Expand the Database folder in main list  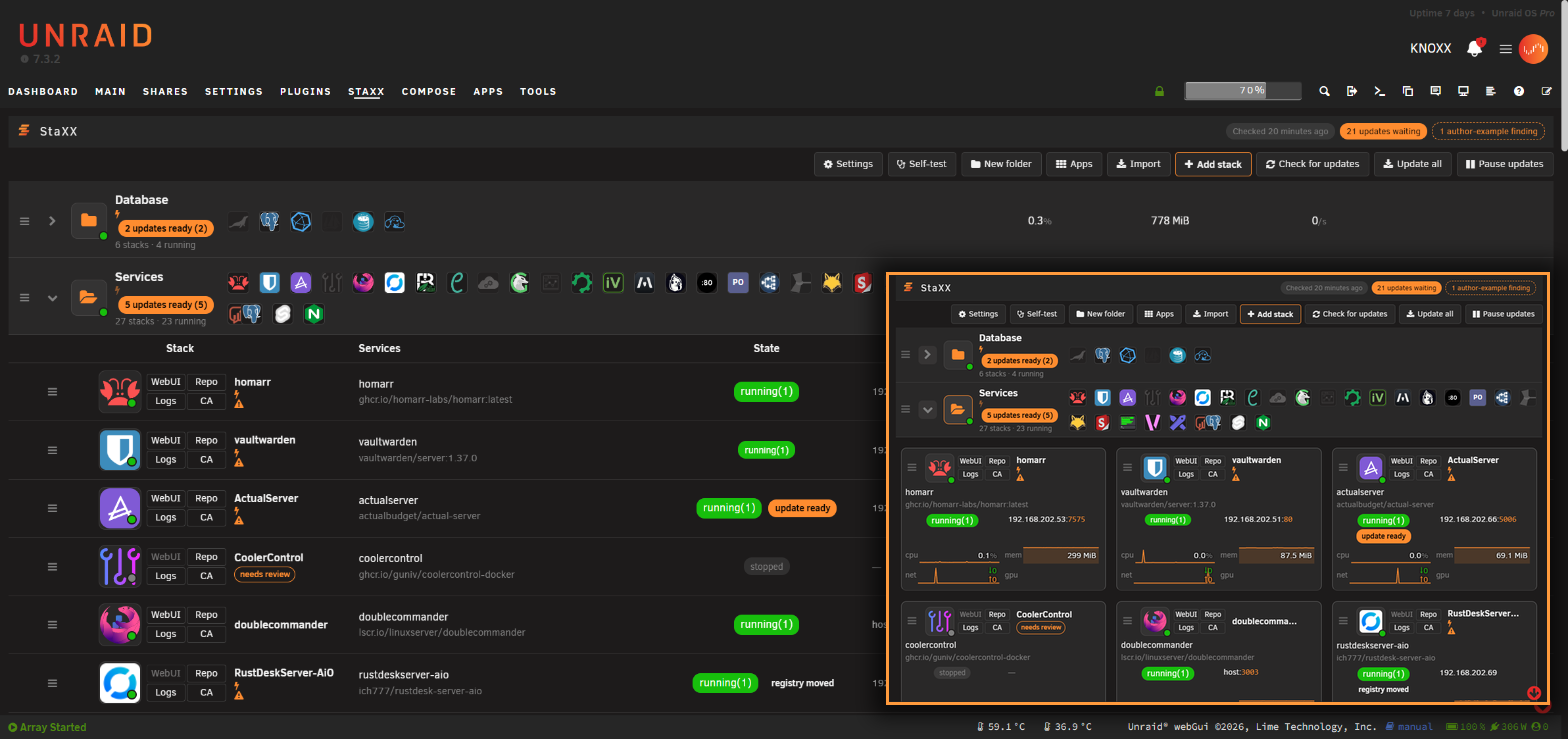coord(52,220)
